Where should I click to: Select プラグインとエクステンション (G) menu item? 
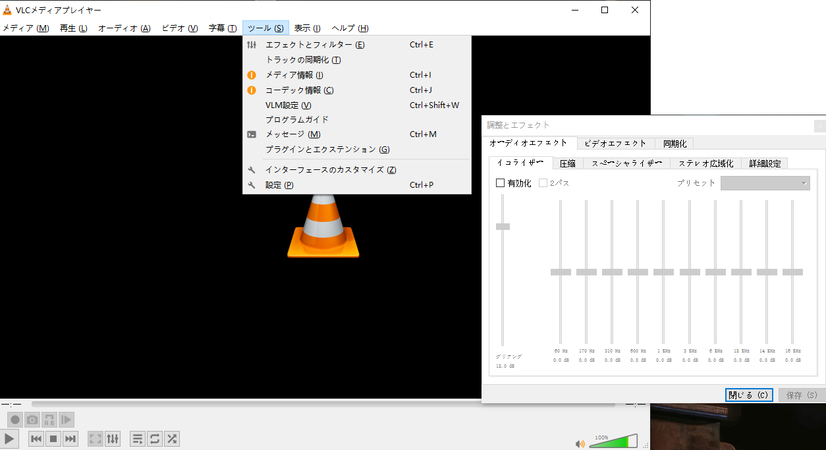(x=357, y=150)
